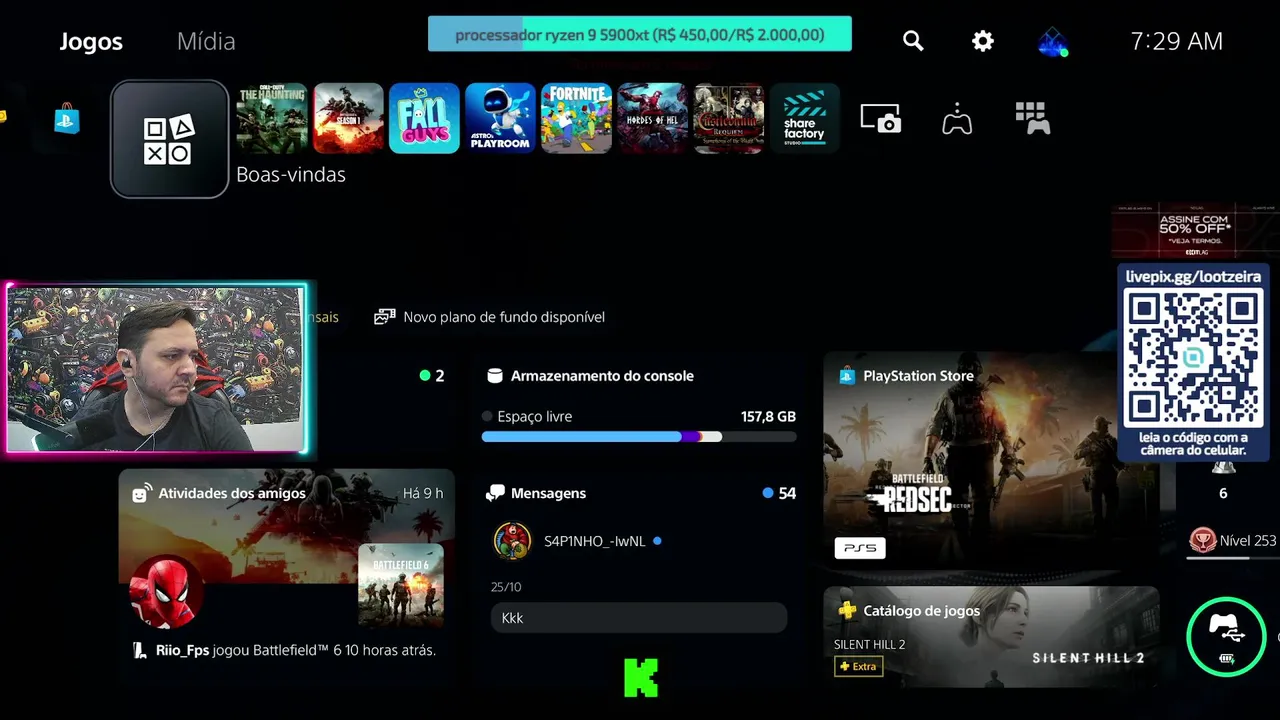The image size is (1280, 720).
Task: Click the Assine com 50% OFF banner
Action: click(x=1195, y=232)
